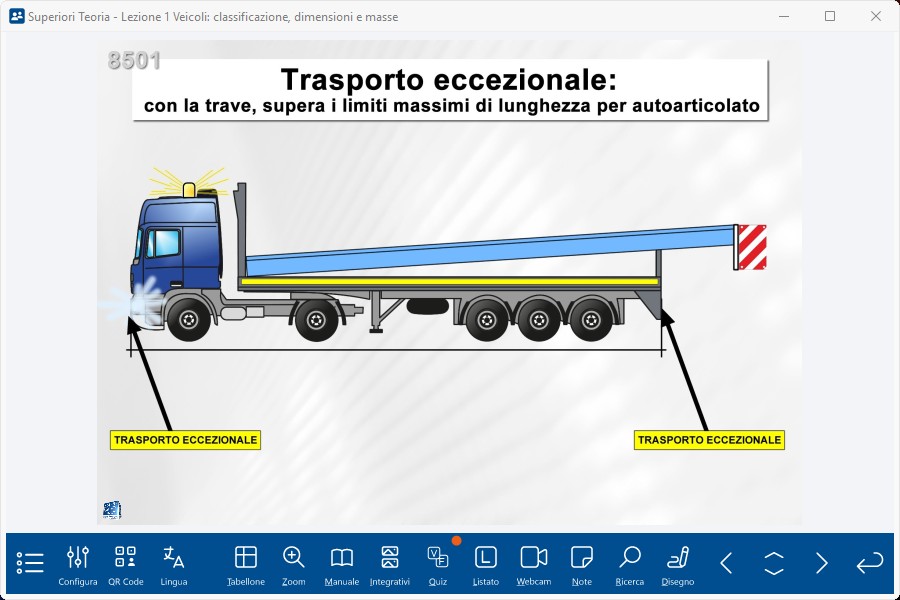900x600 pixels.
Task: Click the left TRASPORTO ECCEZIONALE label
Action: 185,440
